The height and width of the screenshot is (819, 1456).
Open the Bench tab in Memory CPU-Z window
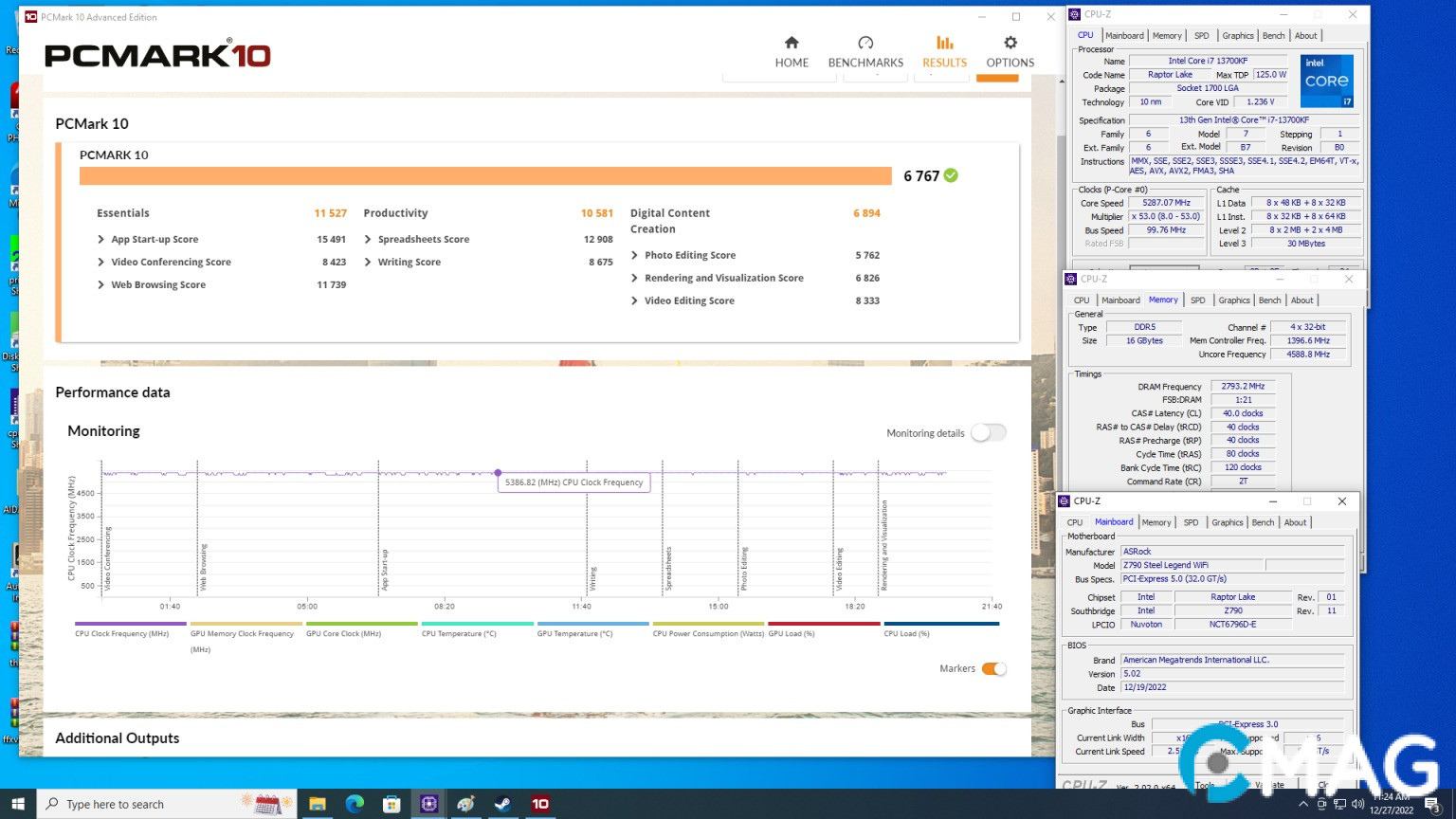point(1269,300)
